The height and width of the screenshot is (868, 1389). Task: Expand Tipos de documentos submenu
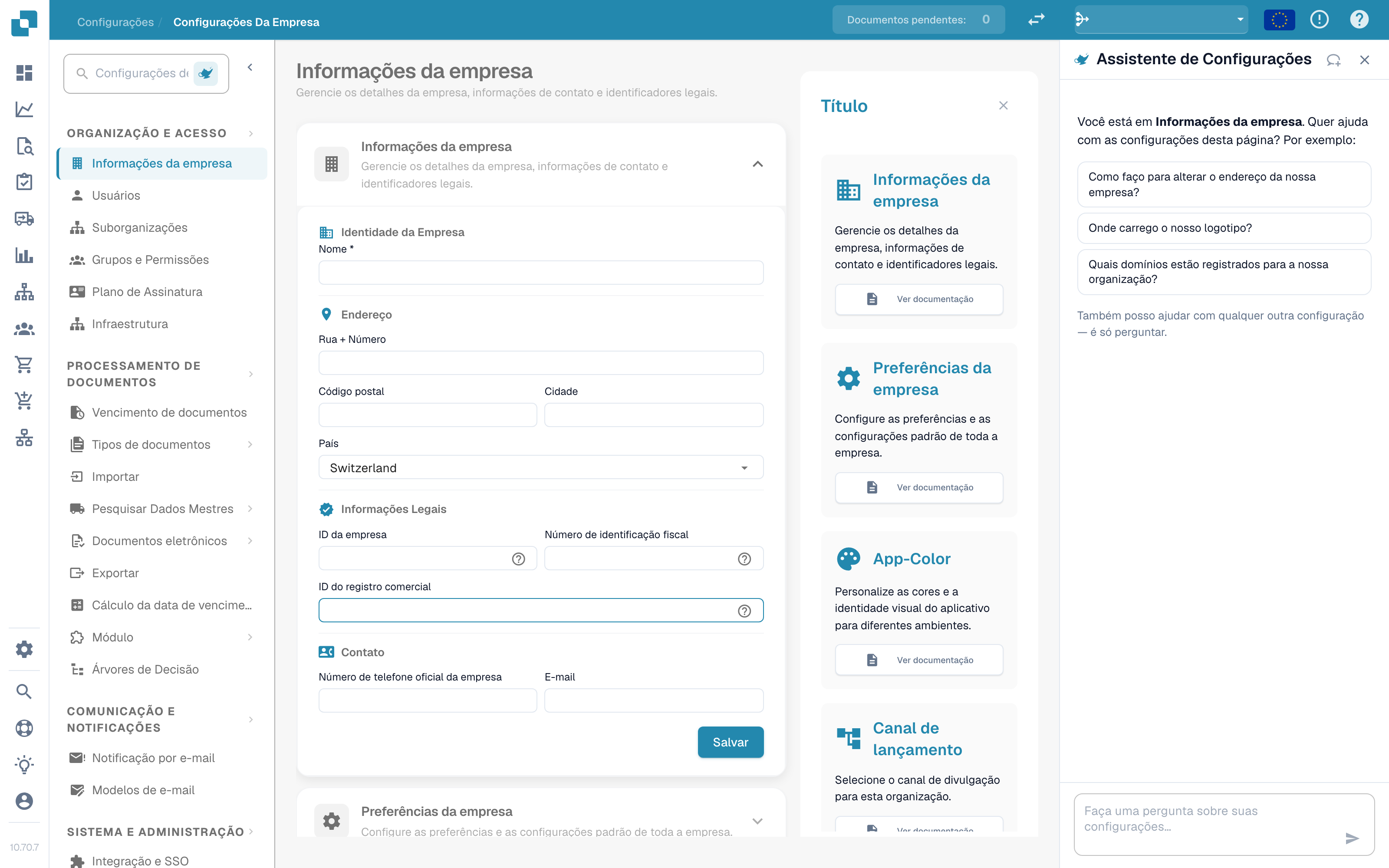(x=250, y=444)
